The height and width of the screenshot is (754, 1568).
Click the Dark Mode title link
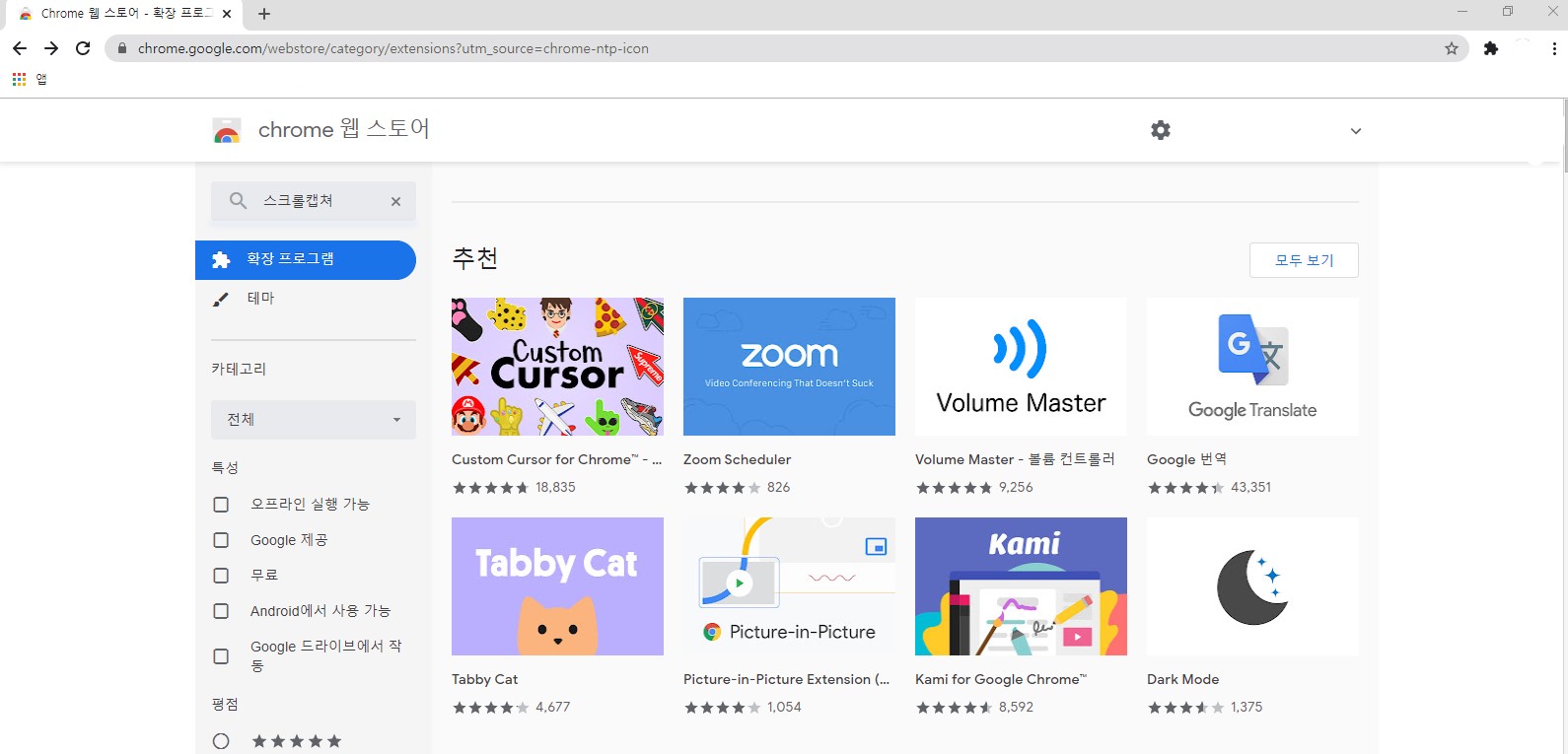(x=1182, y=679)
